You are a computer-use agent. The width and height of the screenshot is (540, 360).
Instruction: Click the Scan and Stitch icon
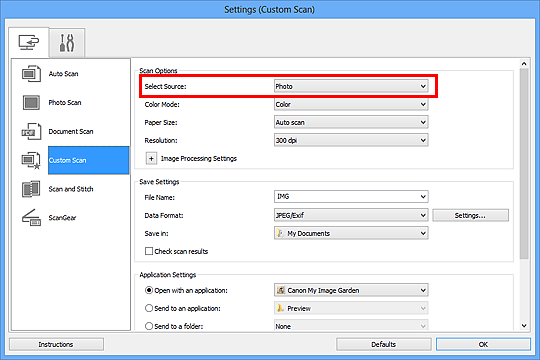tap(31, 189)
